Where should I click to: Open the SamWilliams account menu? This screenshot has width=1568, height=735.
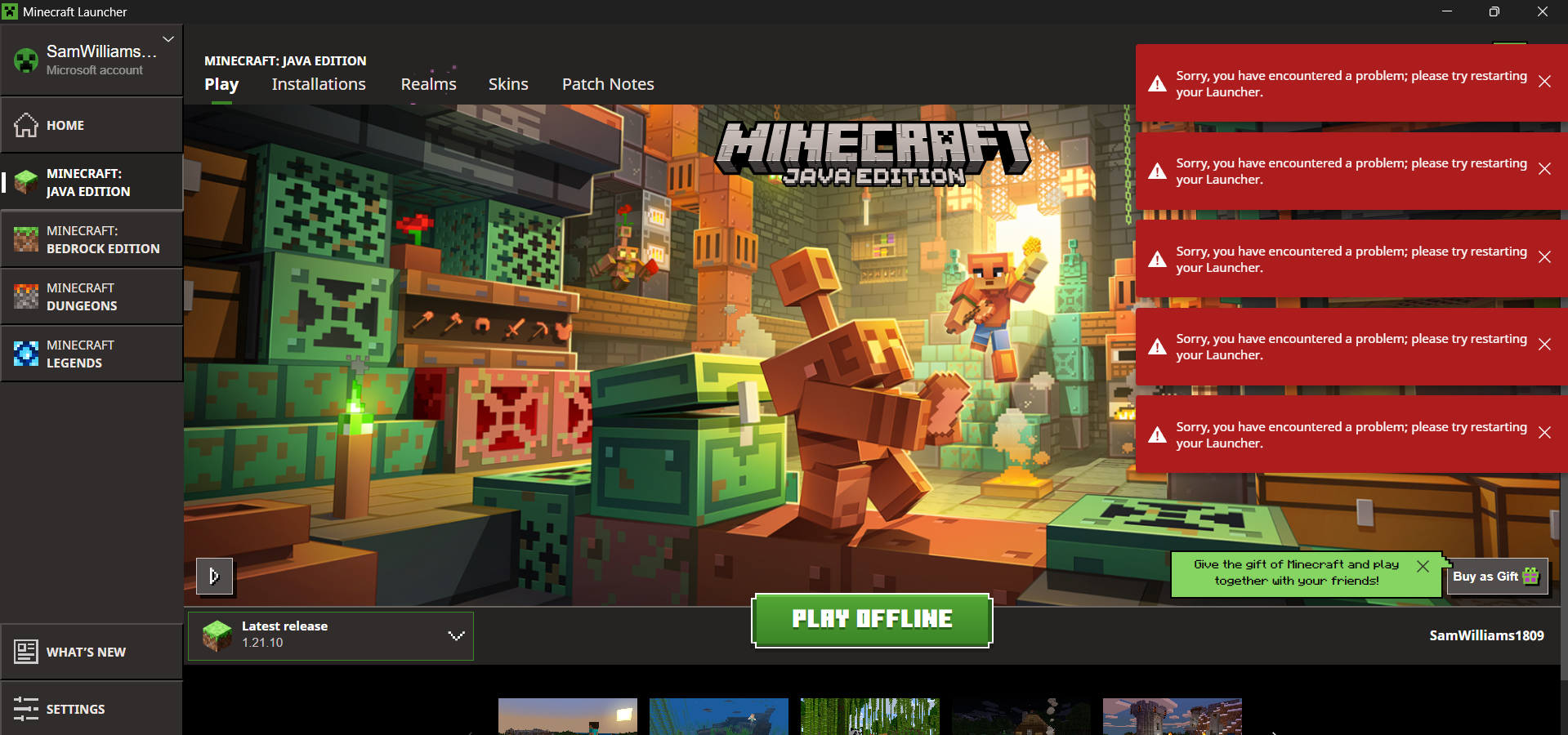coord(92,60)
